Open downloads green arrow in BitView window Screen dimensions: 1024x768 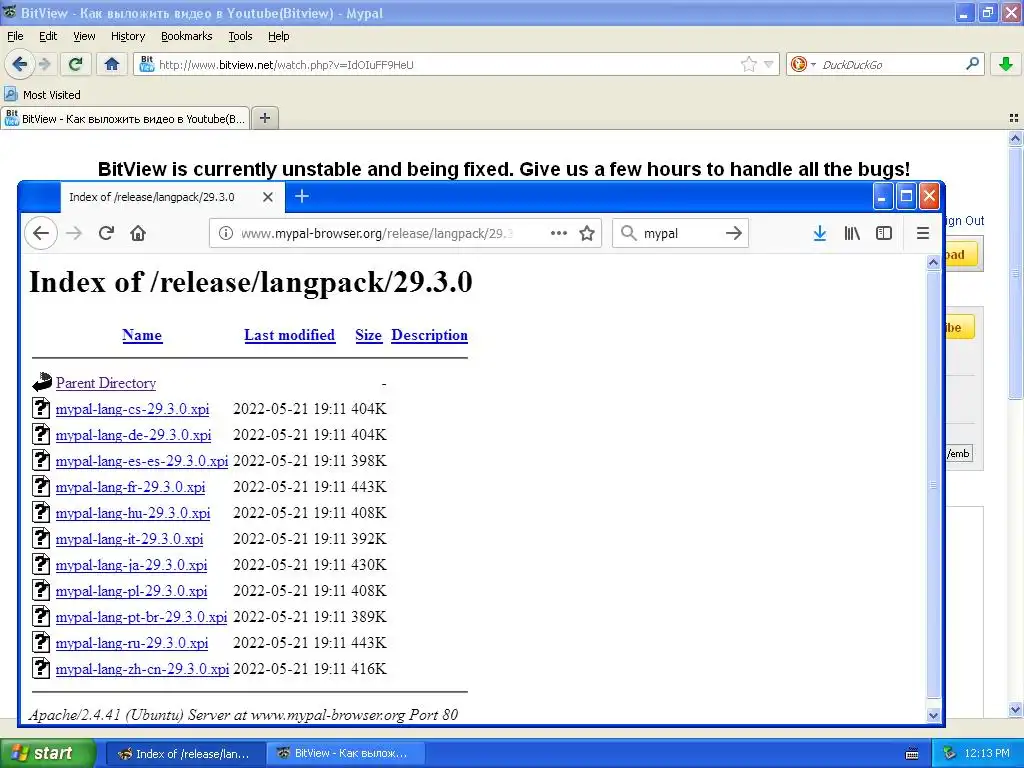pyautogui.click(x=1006, y=64)
